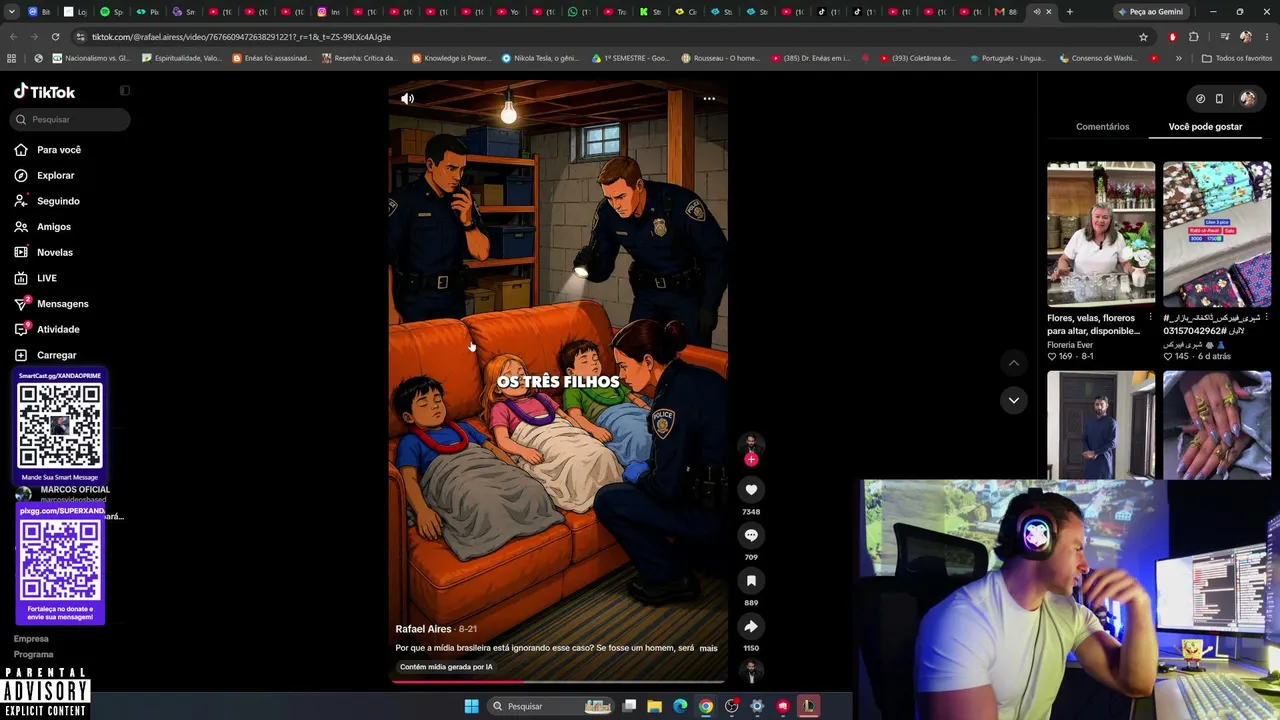This screenshot has width=1280, height=720.
Task: Open the video more options menu
Action: (x=709, y=99)
